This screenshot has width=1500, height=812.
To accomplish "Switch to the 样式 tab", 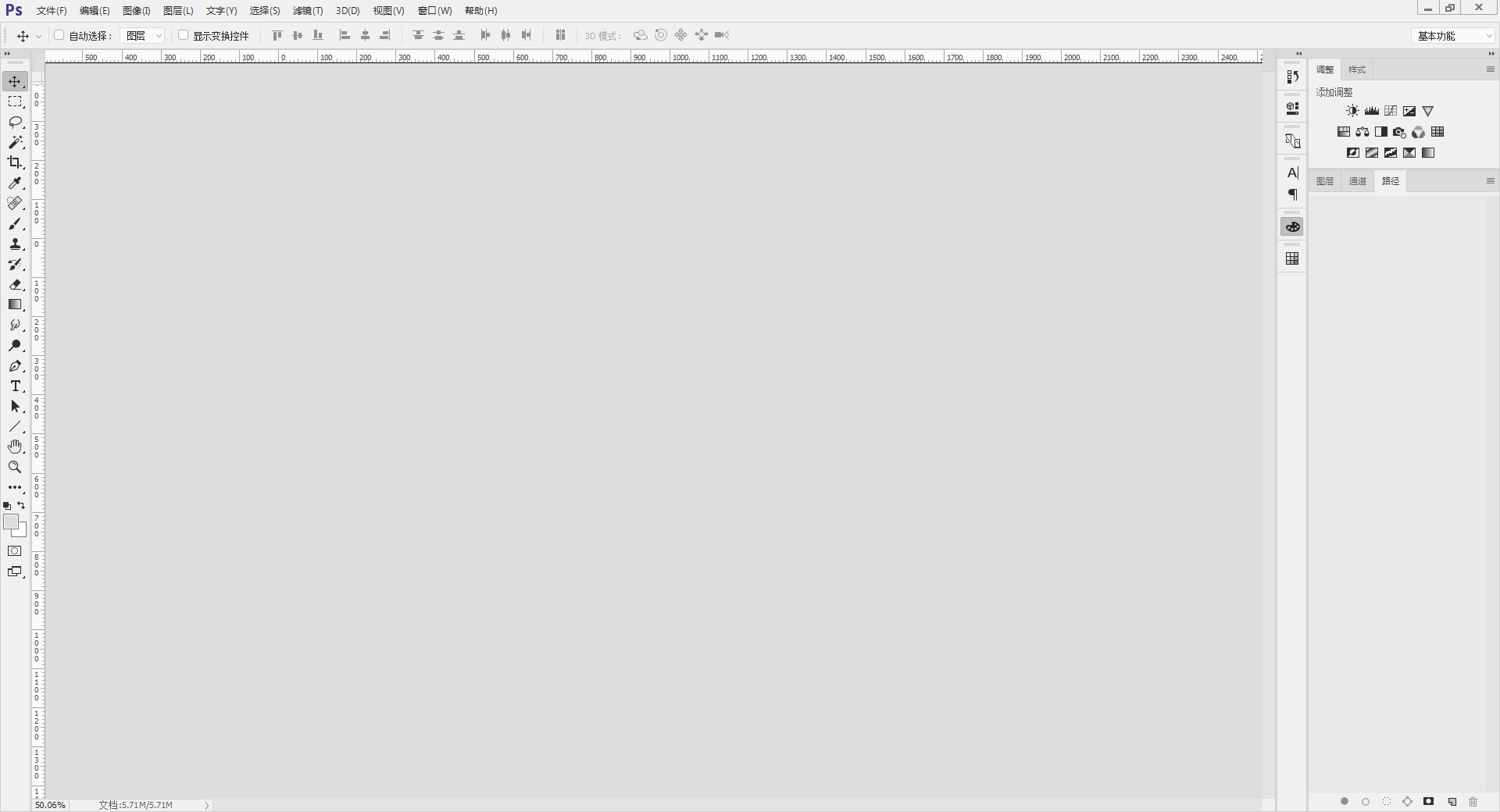I will coord(1357,69).
